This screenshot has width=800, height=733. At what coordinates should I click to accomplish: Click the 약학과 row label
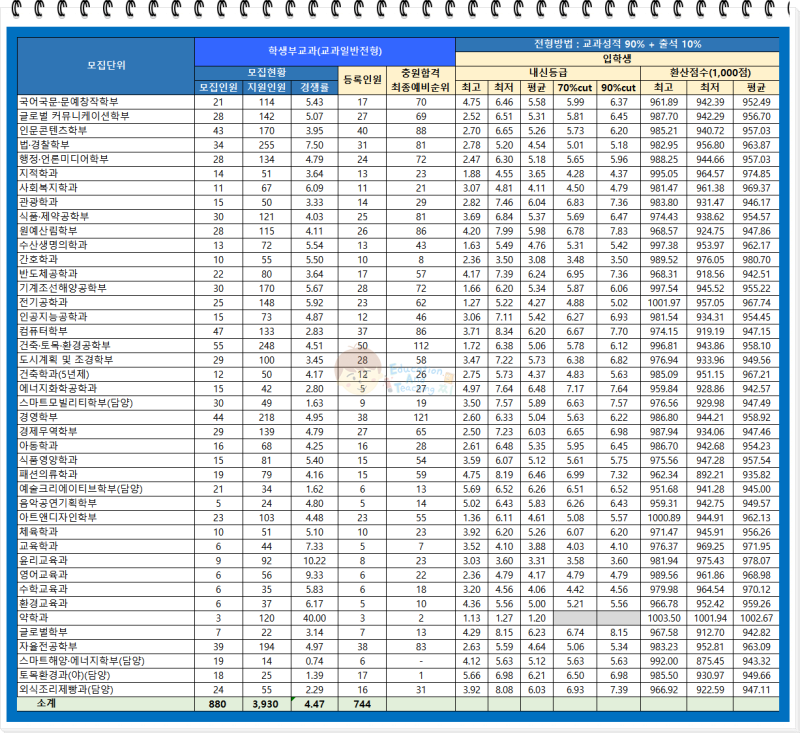point(34,617)
